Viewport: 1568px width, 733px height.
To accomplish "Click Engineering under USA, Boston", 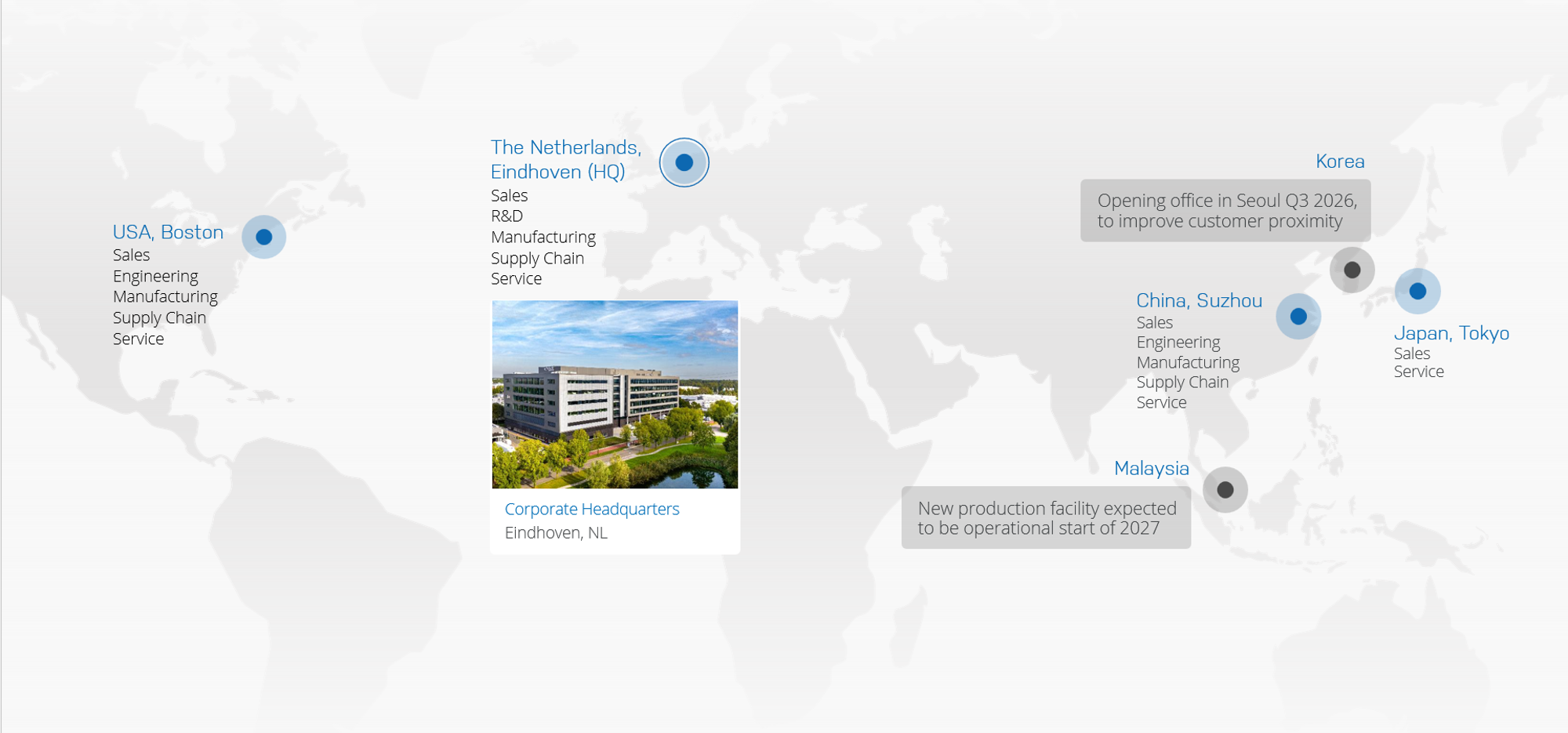I will pyautogui.click(x=155, y=276).
